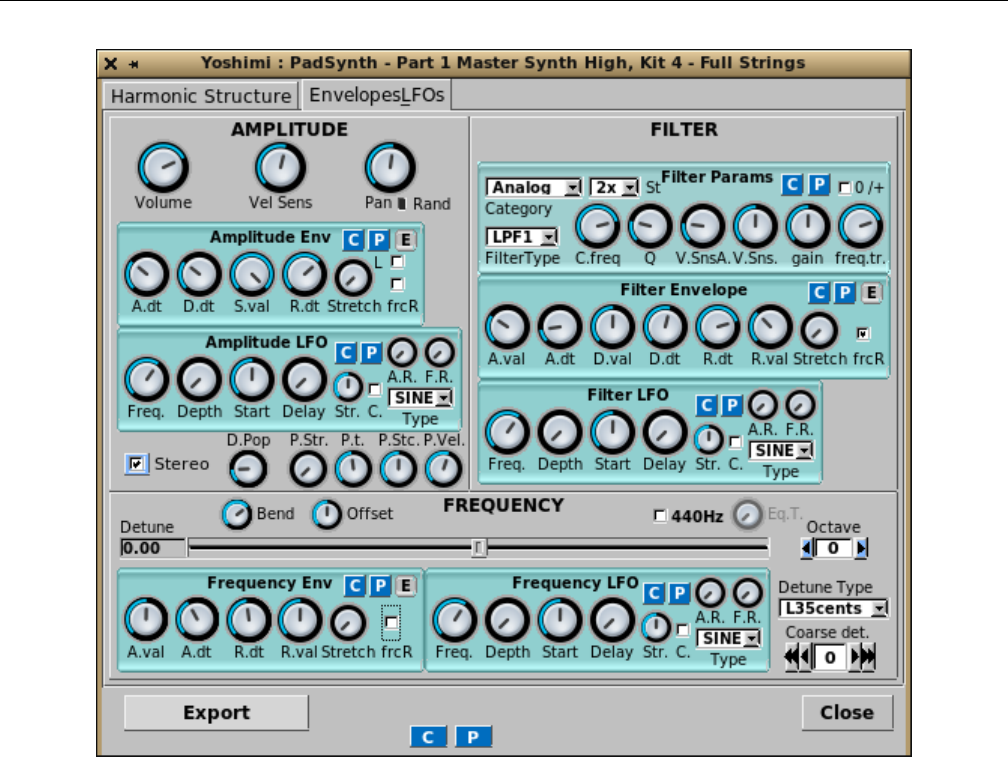This screenshot has width=1008, height=757.
Task: Open Amplitude Env editor with E button
Action: (x=405, y=240)
